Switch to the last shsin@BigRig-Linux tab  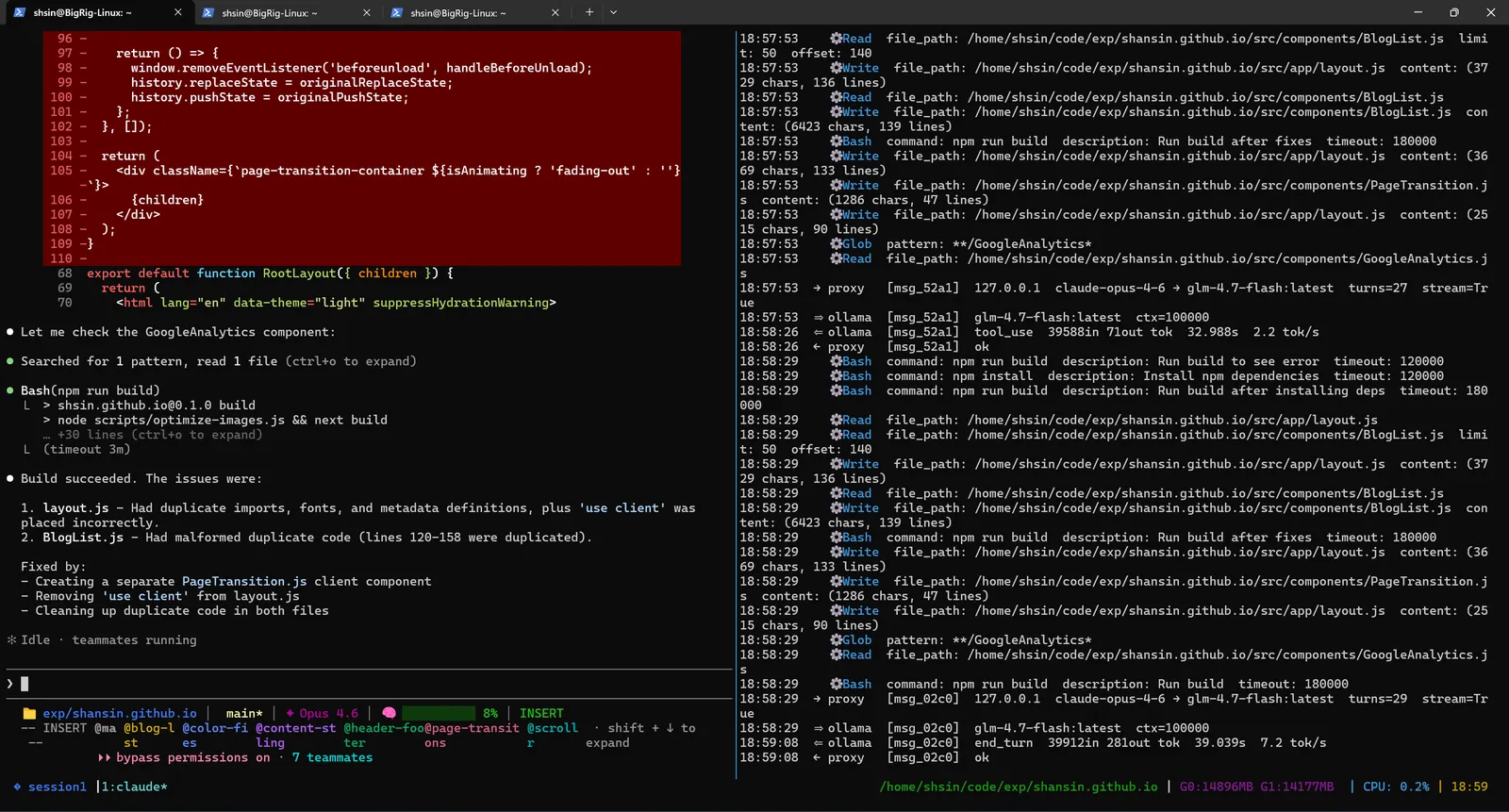[475, 12]
